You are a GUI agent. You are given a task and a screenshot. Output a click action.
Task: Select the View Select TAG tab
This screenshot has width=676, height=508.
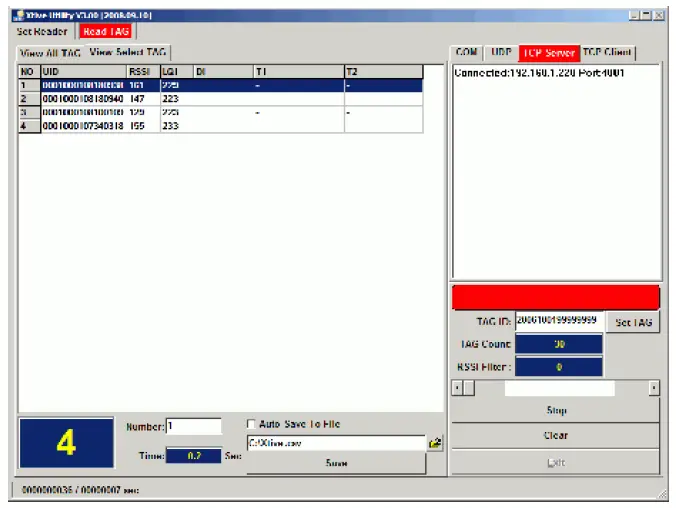[128, 52]
